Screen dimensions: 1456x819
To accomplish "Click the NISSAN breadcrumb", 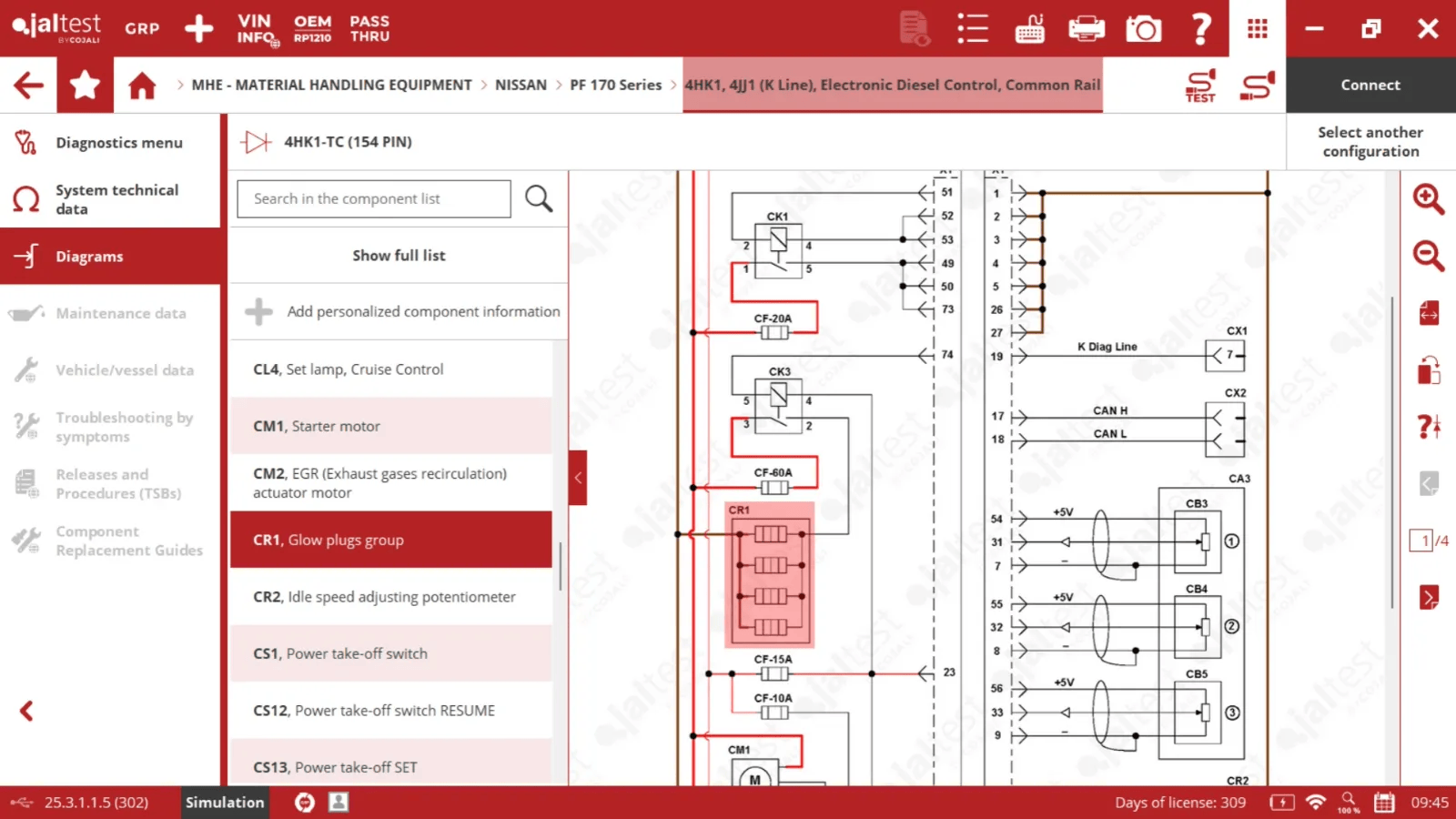I will tap(521, 85).
